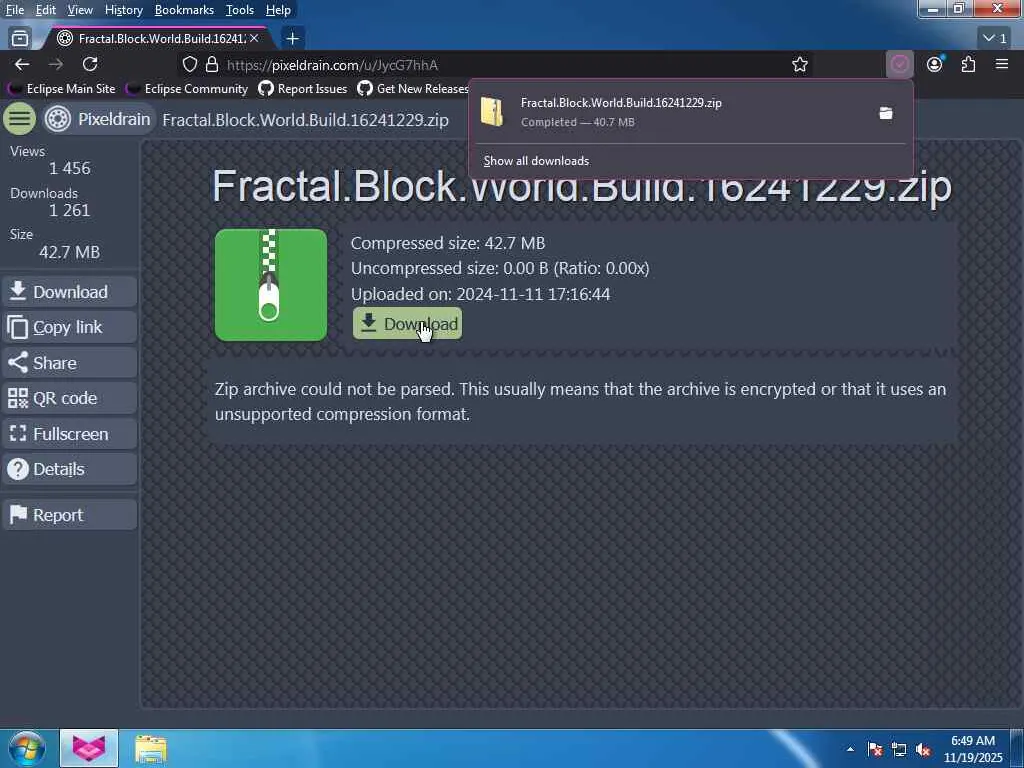
Task: Report this file button
Action: [x=70, y=515]
